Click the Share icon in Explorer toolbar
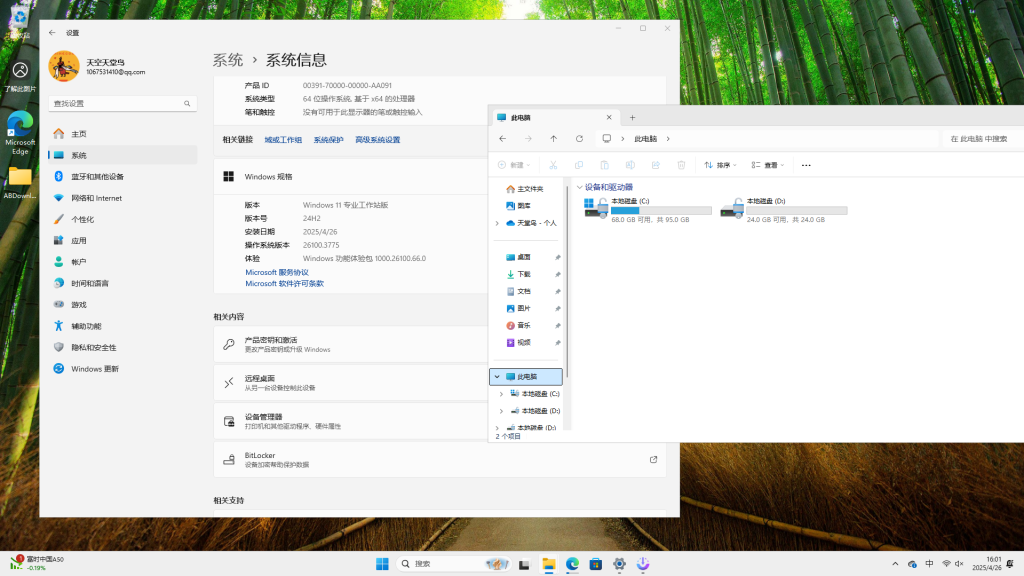Image resolution: width=1024 pixels, height=576 pixels. pos(655,165)
